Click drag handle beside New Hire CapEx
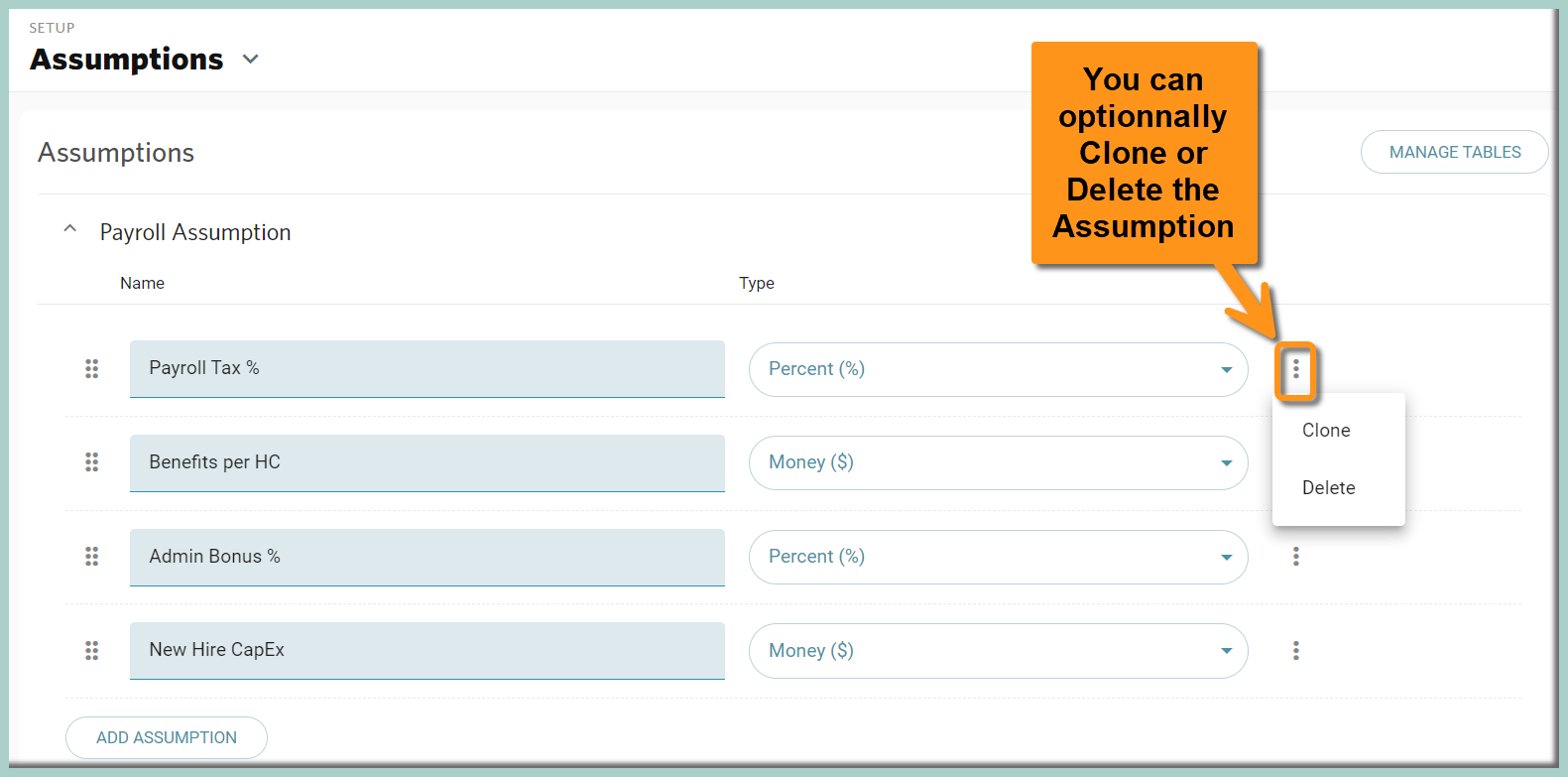 91,650
